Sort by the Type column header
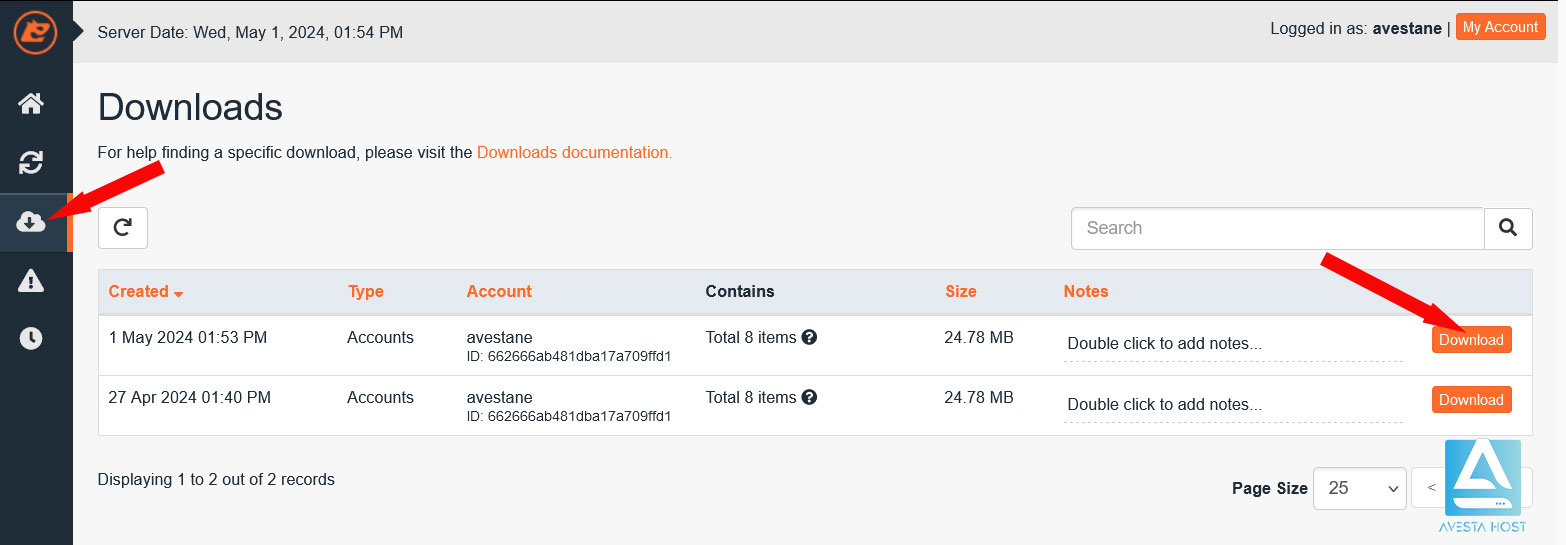Screen dimensions: 1566x545 tap(366, 292)
